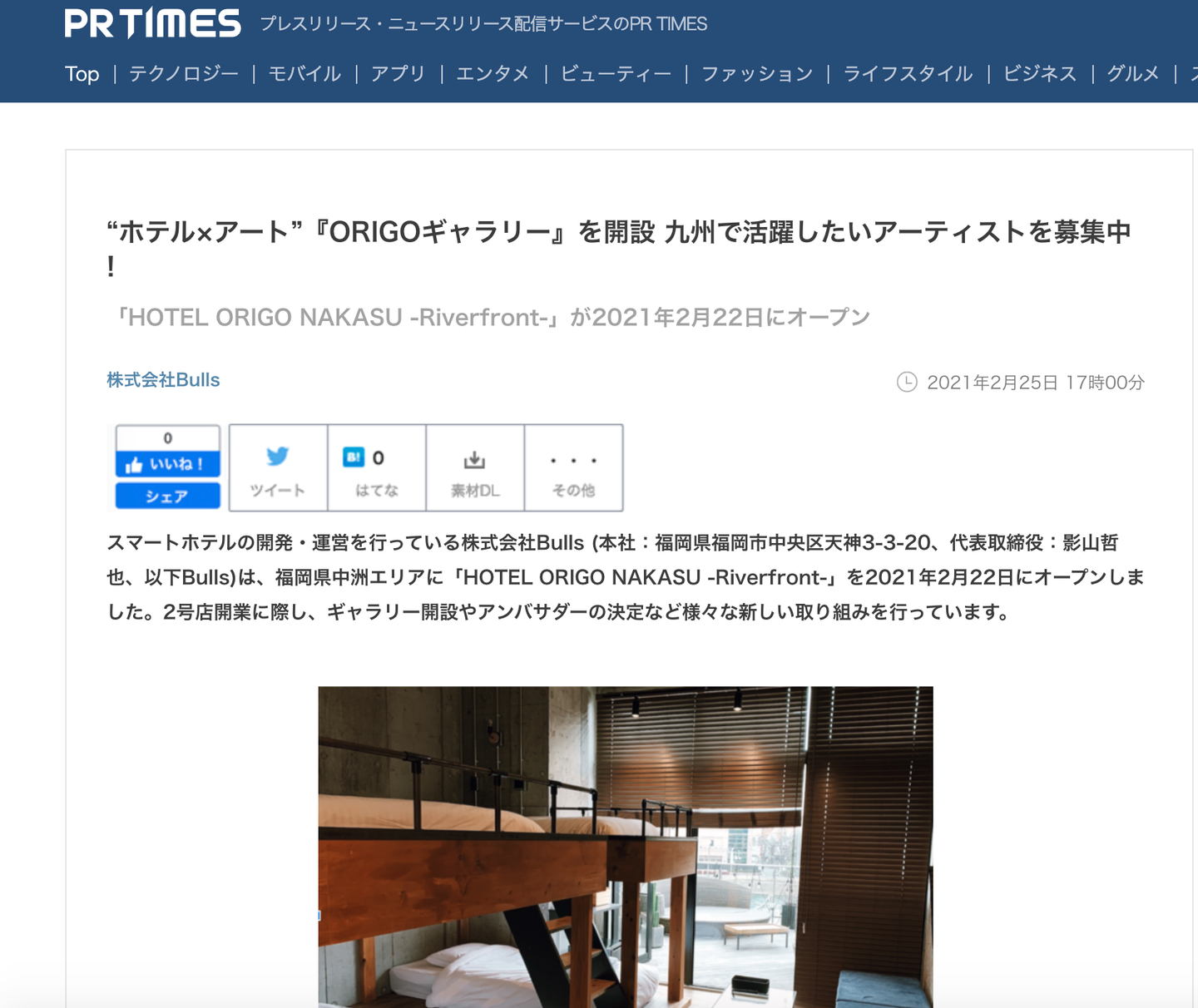Image resolution: width=1198 pixels, height=1008 pixels.
Task: Go to the グルメ category
Action: point(1133,74)
